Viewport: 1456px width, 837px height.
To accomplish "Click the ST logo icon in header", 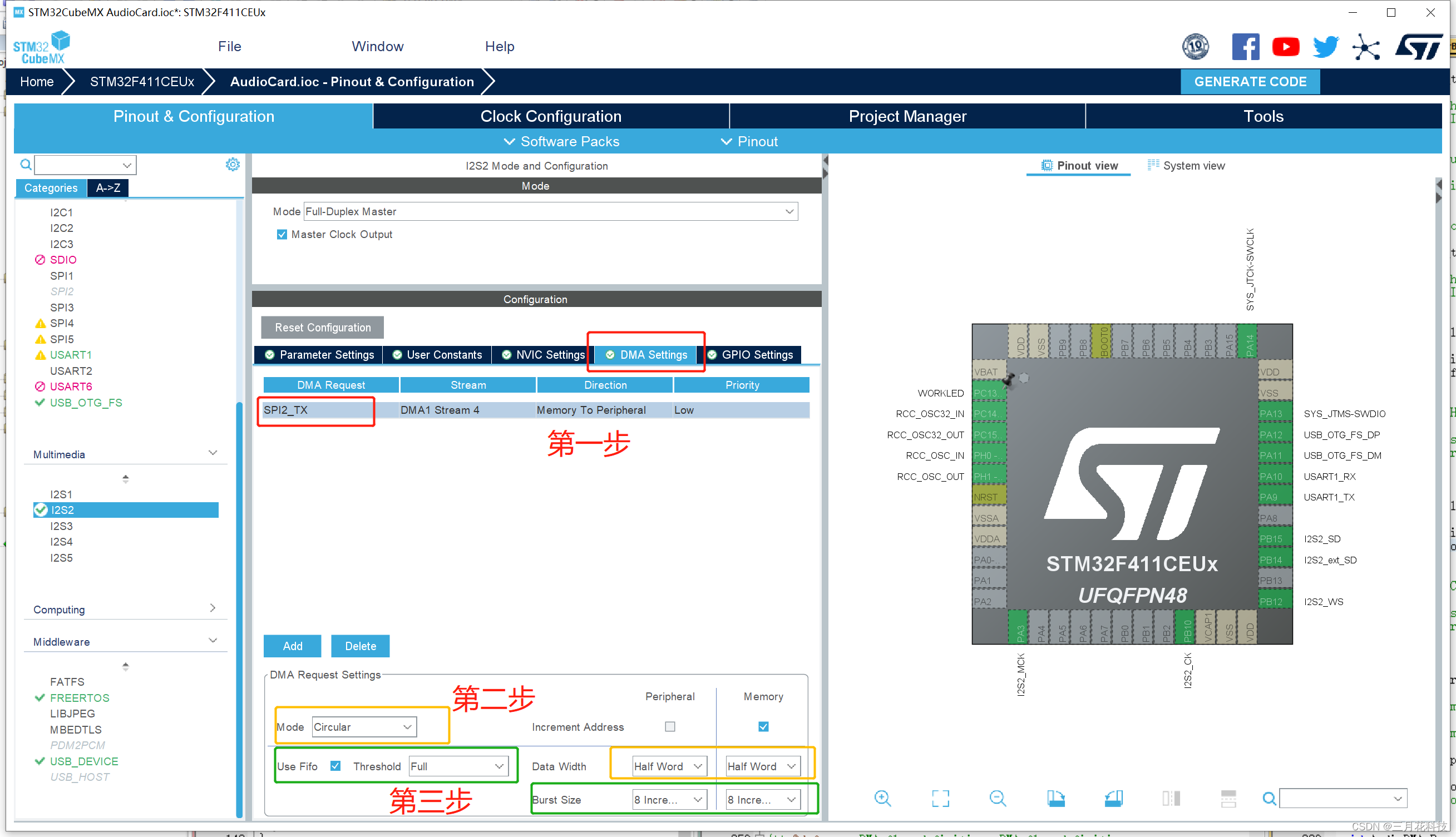I will pos(1419,47).
